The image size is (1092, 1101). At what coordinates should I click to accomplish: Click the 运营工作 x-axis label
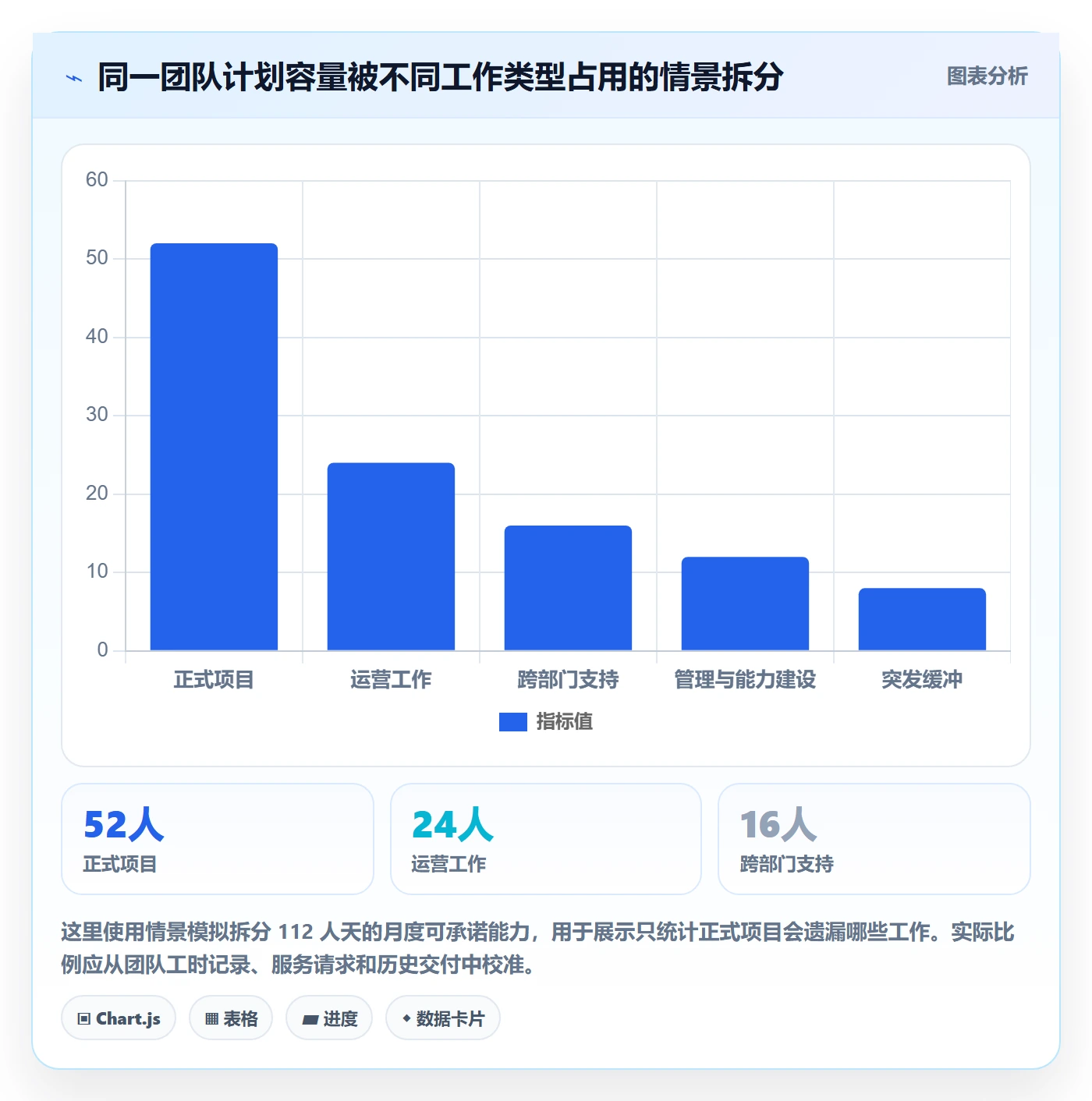click(x=391, y=680)
